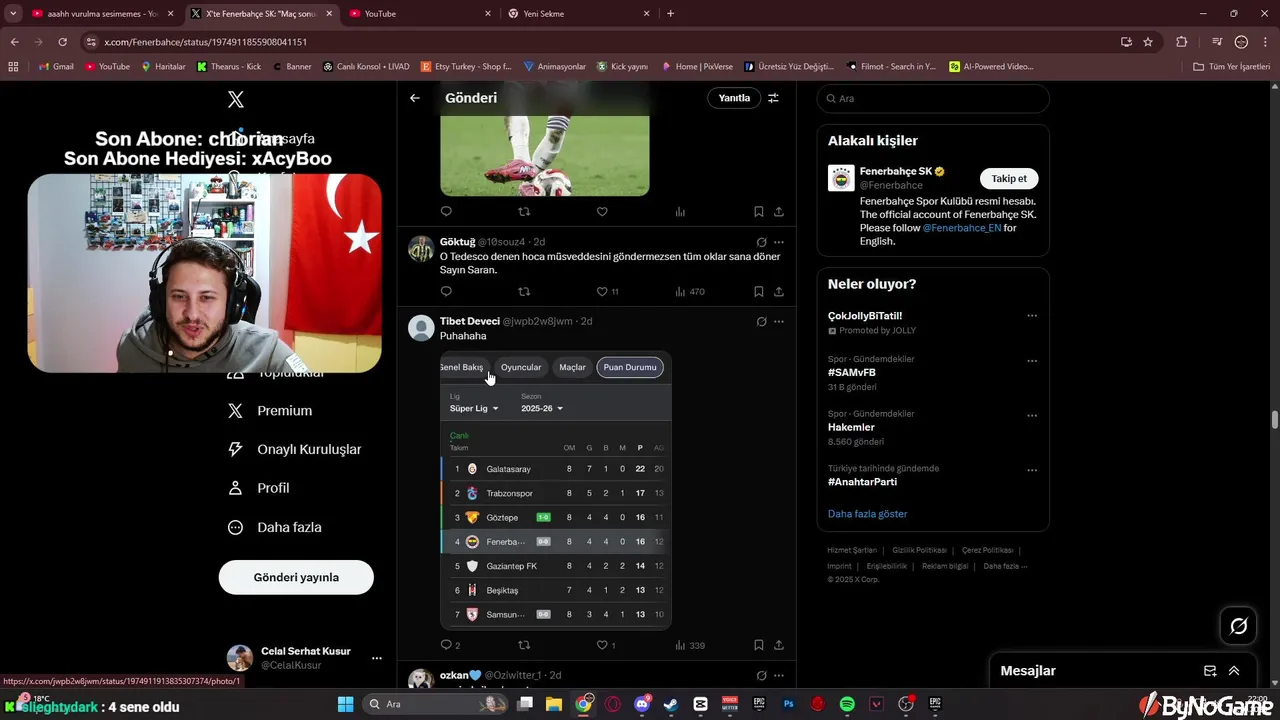
Task: Share Tibet Deveci's reply
Action: click(779, 645)
